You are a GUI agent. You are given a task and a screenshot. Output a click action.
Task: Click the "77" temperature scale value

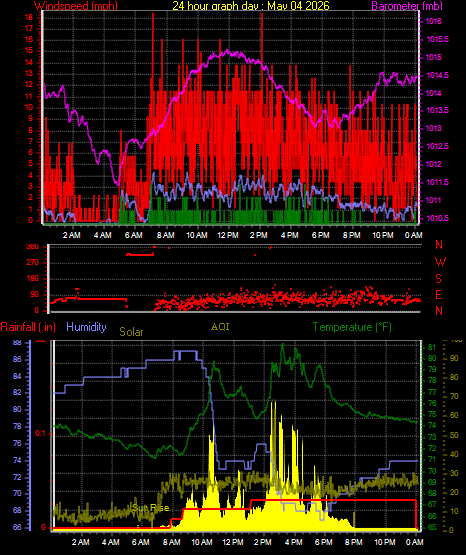click(432, 393)
